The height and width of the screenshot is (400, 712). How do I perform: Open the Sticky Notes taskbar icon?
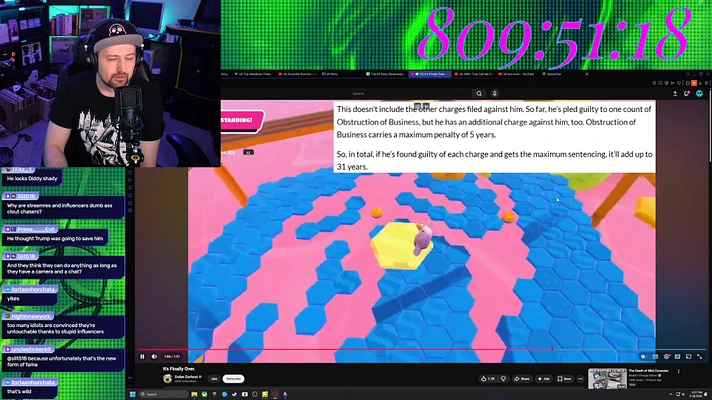coord(265,394)
